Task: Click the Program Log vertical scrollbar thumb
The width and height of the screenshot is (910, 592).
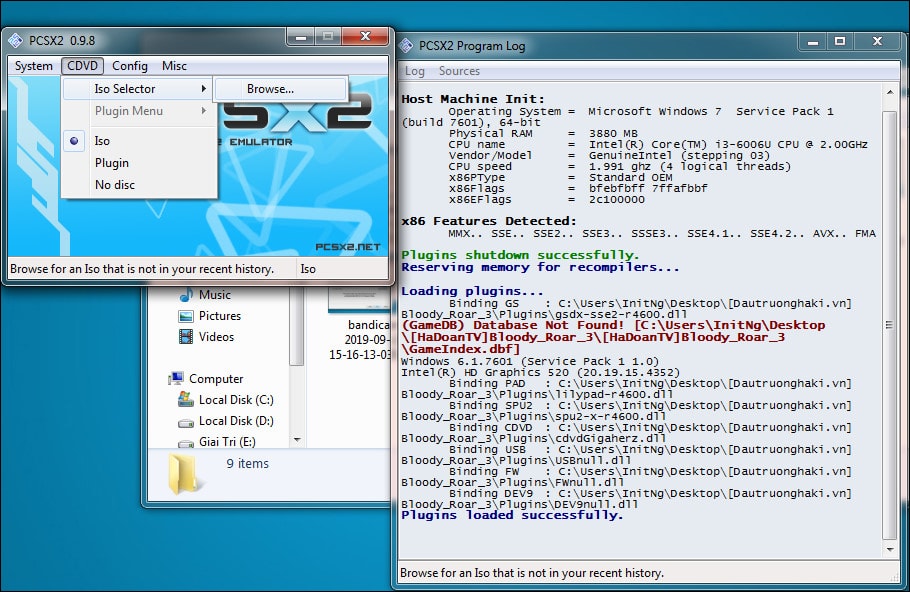Action: [890, 325]
